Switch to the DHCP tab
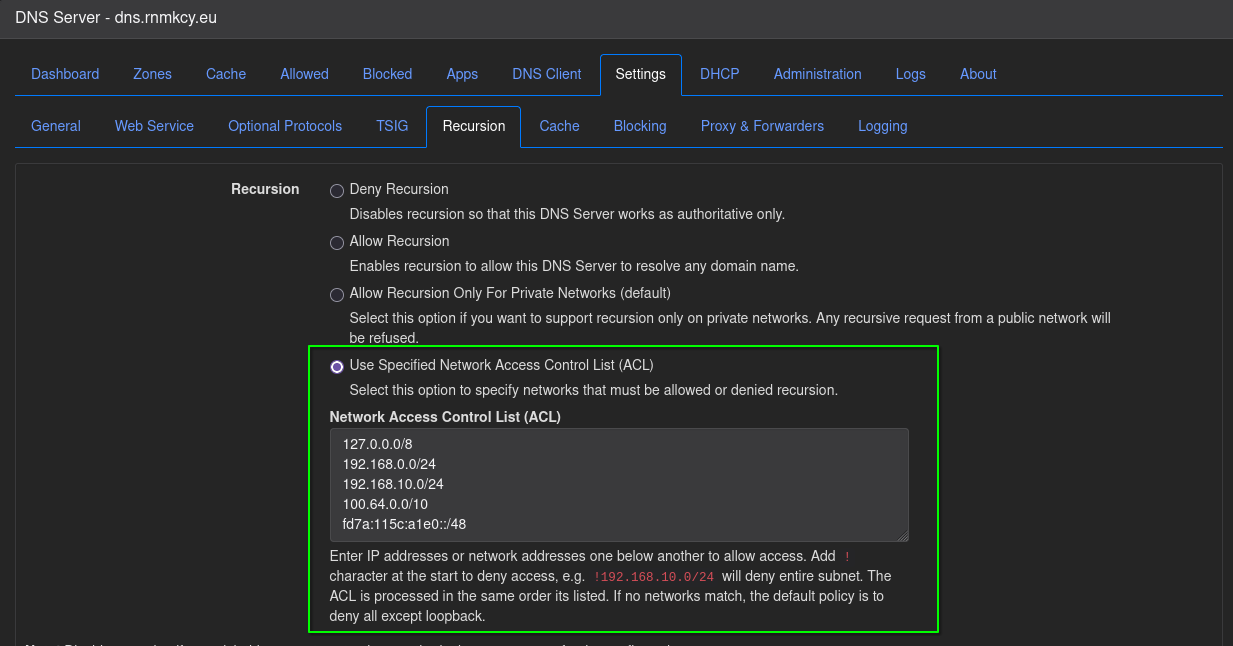1233x646 pixels. 720,74
